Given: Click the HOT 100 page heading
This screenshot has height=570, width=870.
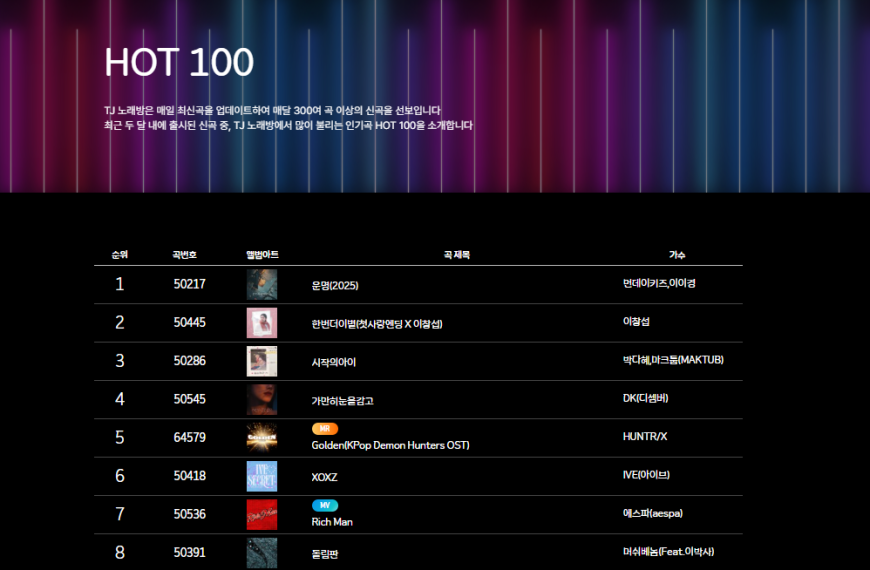Looking at the screenshot, I should point(179,62).
